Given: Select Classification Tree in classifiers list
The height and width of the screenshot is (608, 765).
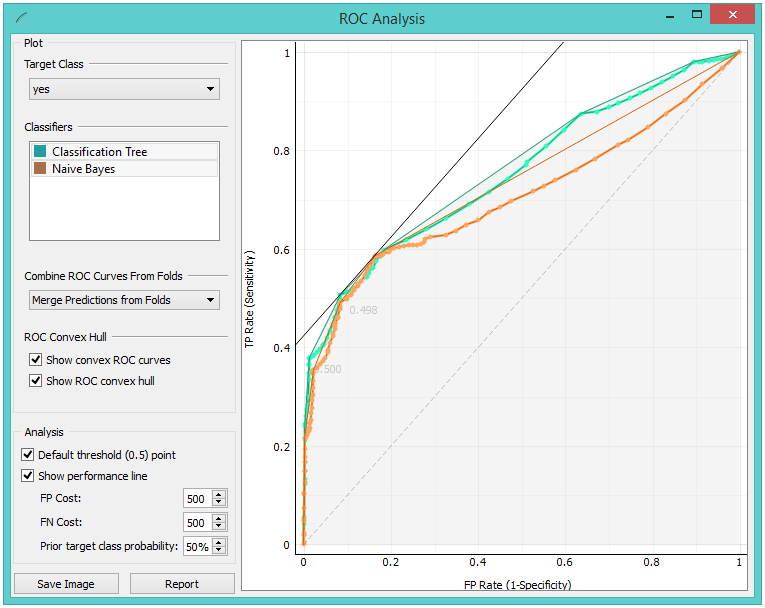Looking at the screenshot, I should point(100,152).
